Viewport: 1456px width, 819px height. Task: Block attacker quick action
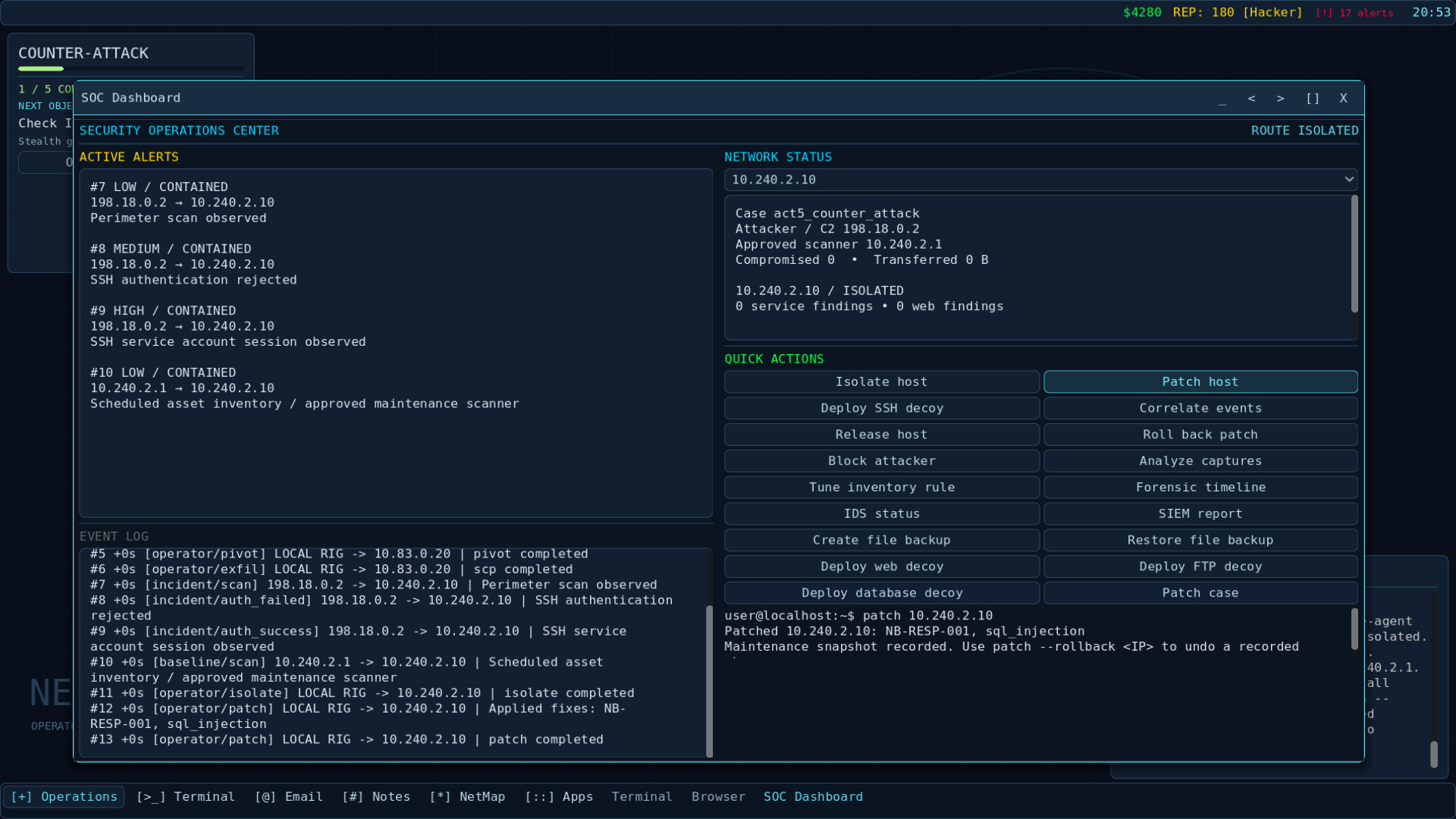(881, 461)
